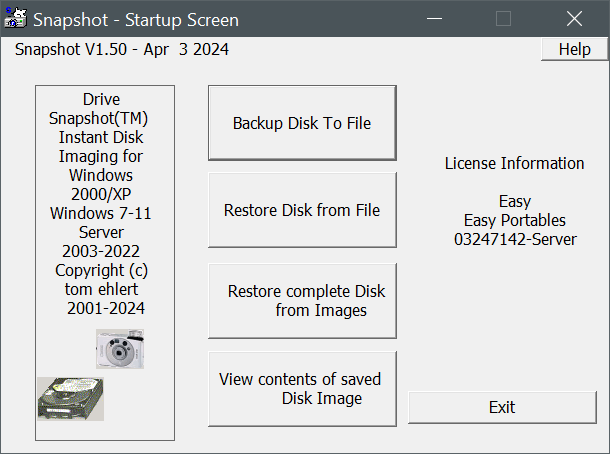Click the hard disk drive picture
The image size is (610, 454).
point(70,399)
